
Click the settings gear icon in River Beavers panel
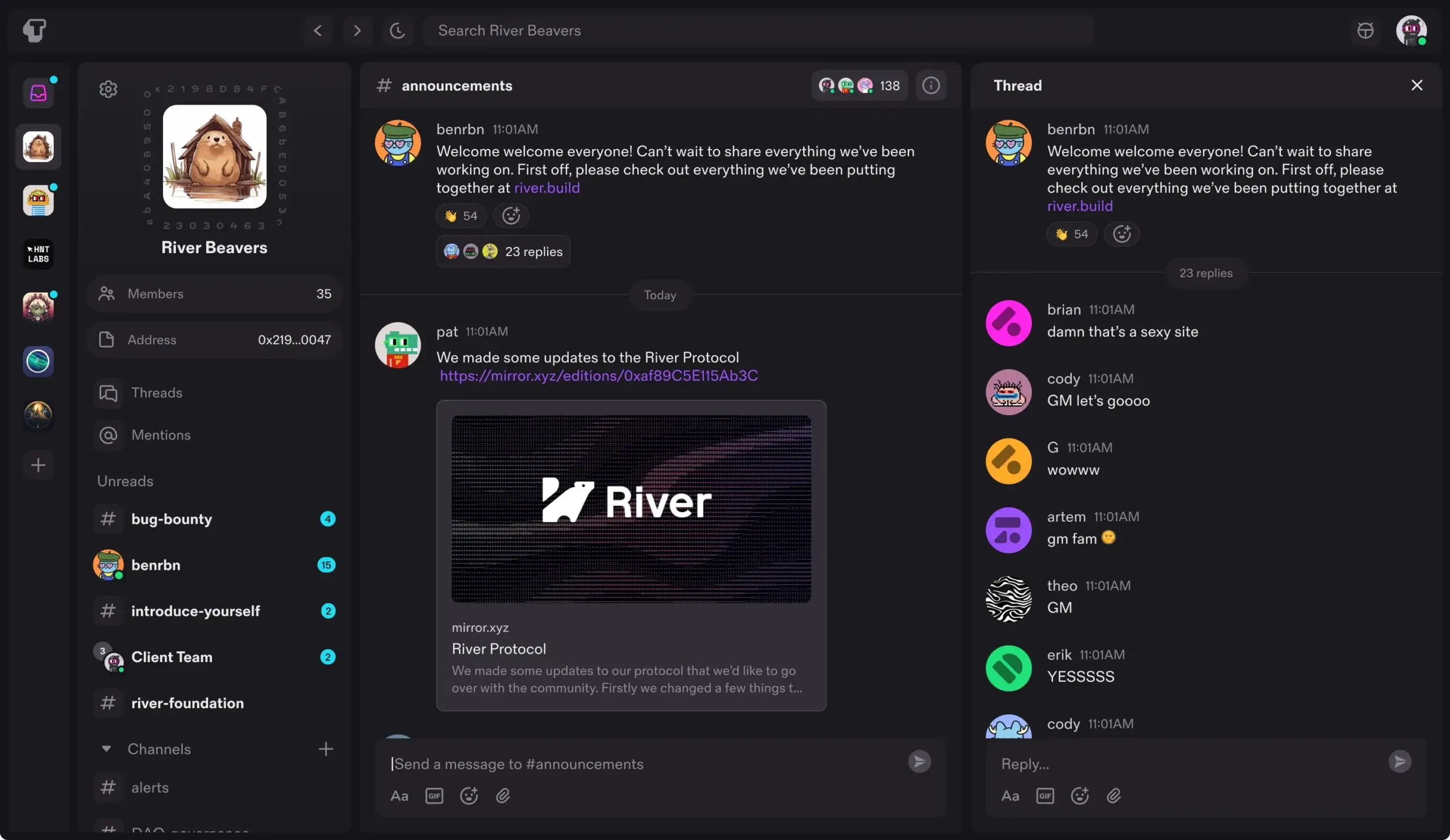[109, 89]
